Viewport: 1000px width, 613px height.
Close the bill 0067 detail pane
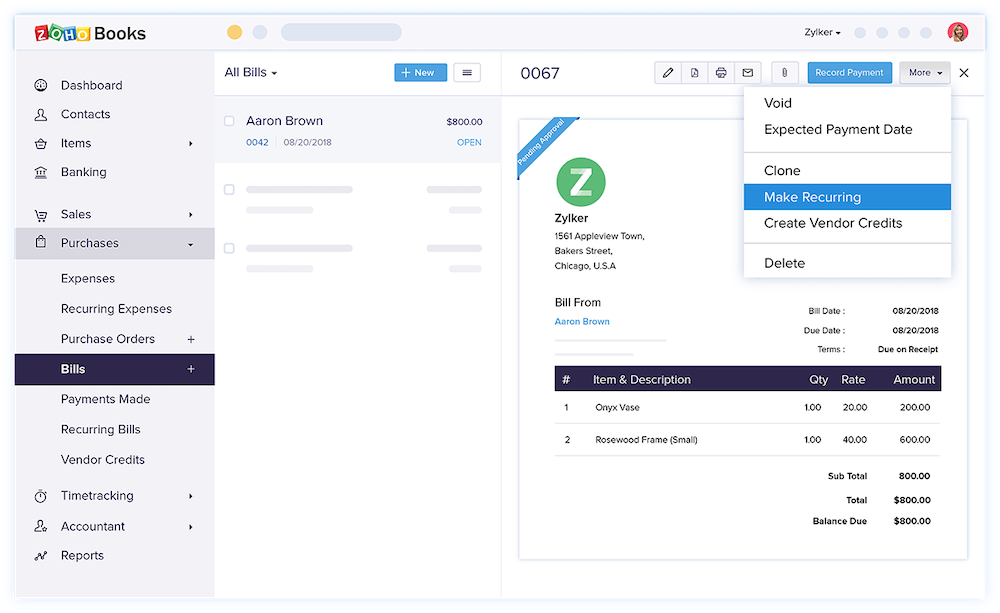964,73
